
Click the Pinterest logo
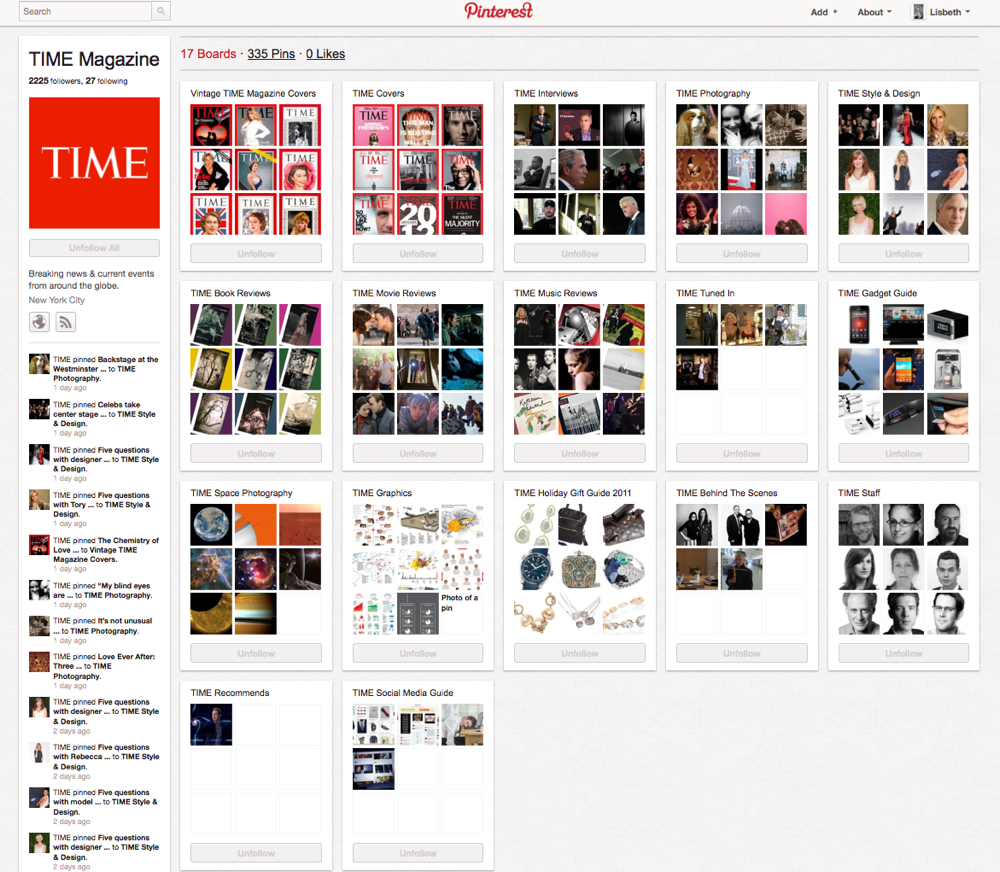tap(498, 11)
